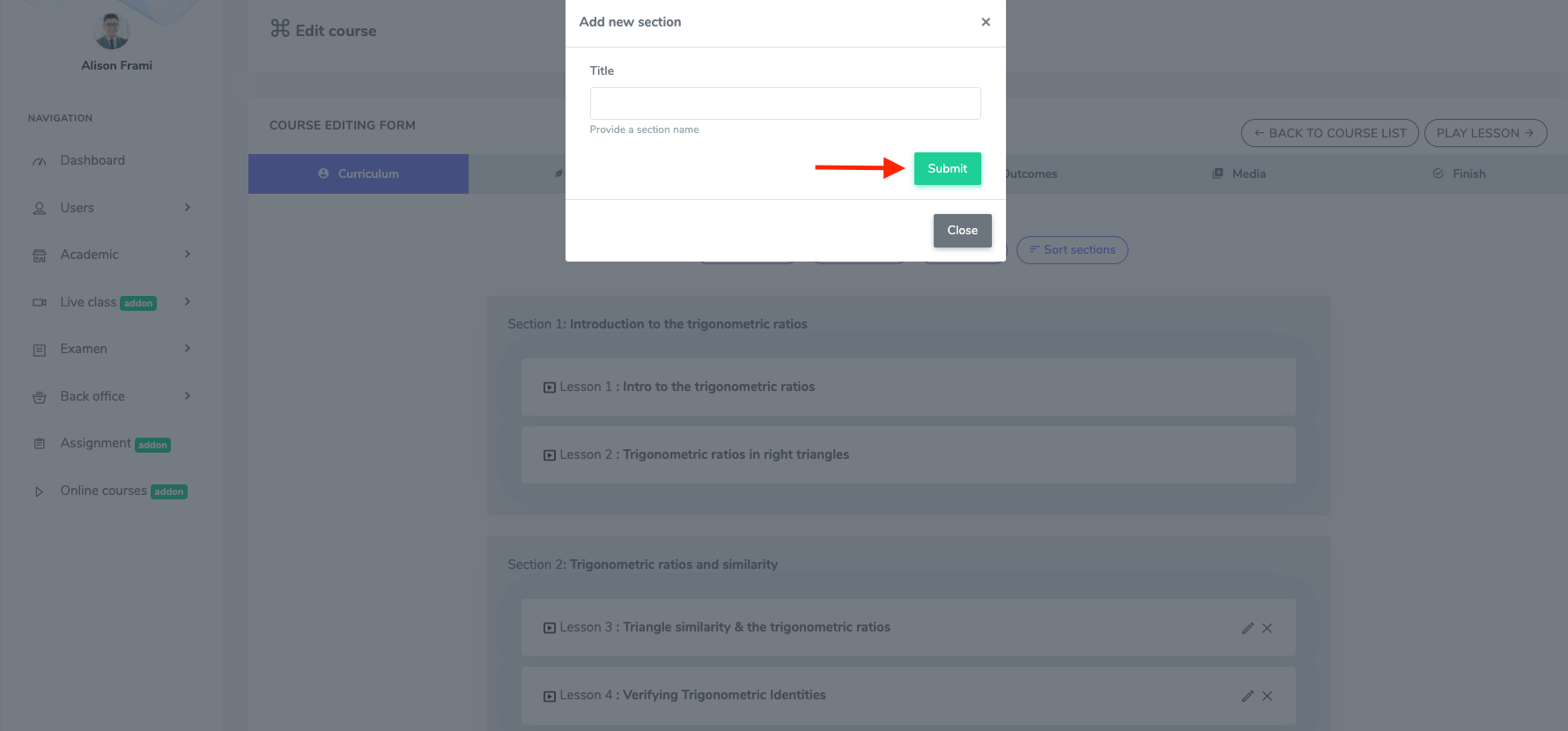The height and width of the screenshot is (731, 1568).
Task: Go to the Finish tab
Action: pyautogui.click(x=1460, y=174)
